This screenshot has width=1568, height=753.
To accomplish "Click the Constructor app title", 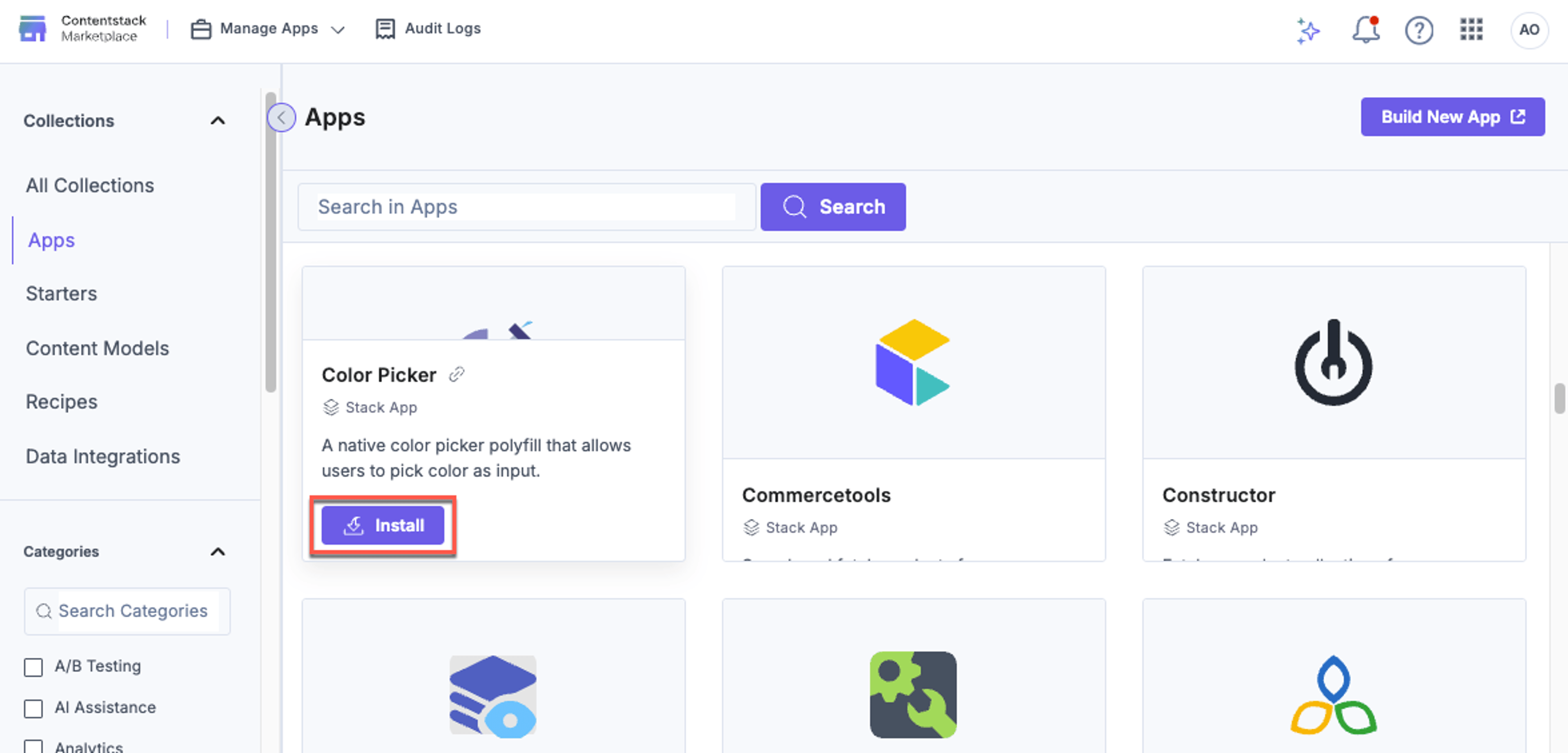I will [1218, 495].
